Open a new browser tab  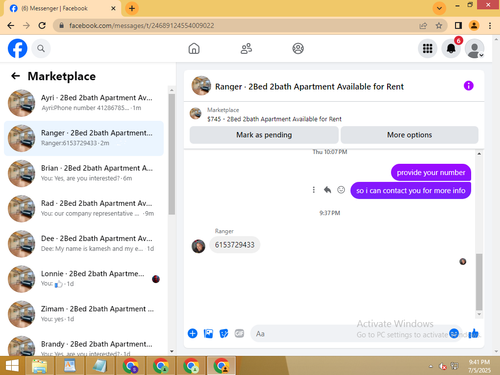point(132,8)
